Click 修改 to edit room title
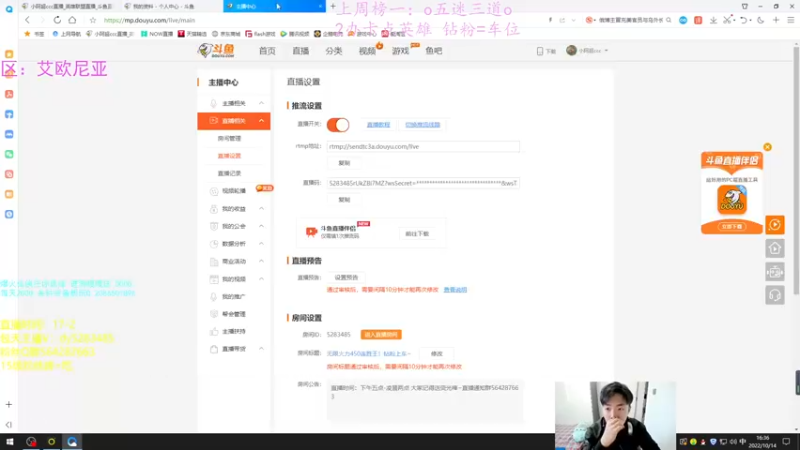Screen dimensions: 800x450 coord(436,354)
